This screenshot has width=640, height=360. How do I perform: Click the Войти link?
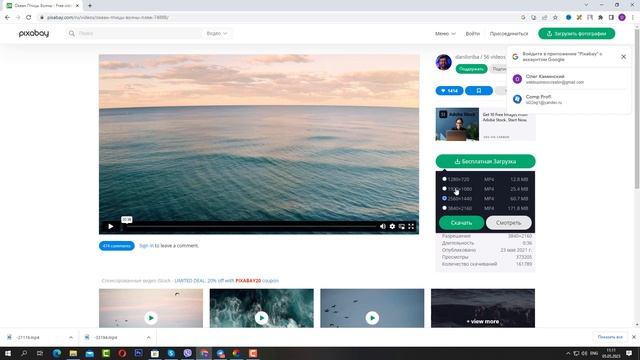tap(473, 33)
